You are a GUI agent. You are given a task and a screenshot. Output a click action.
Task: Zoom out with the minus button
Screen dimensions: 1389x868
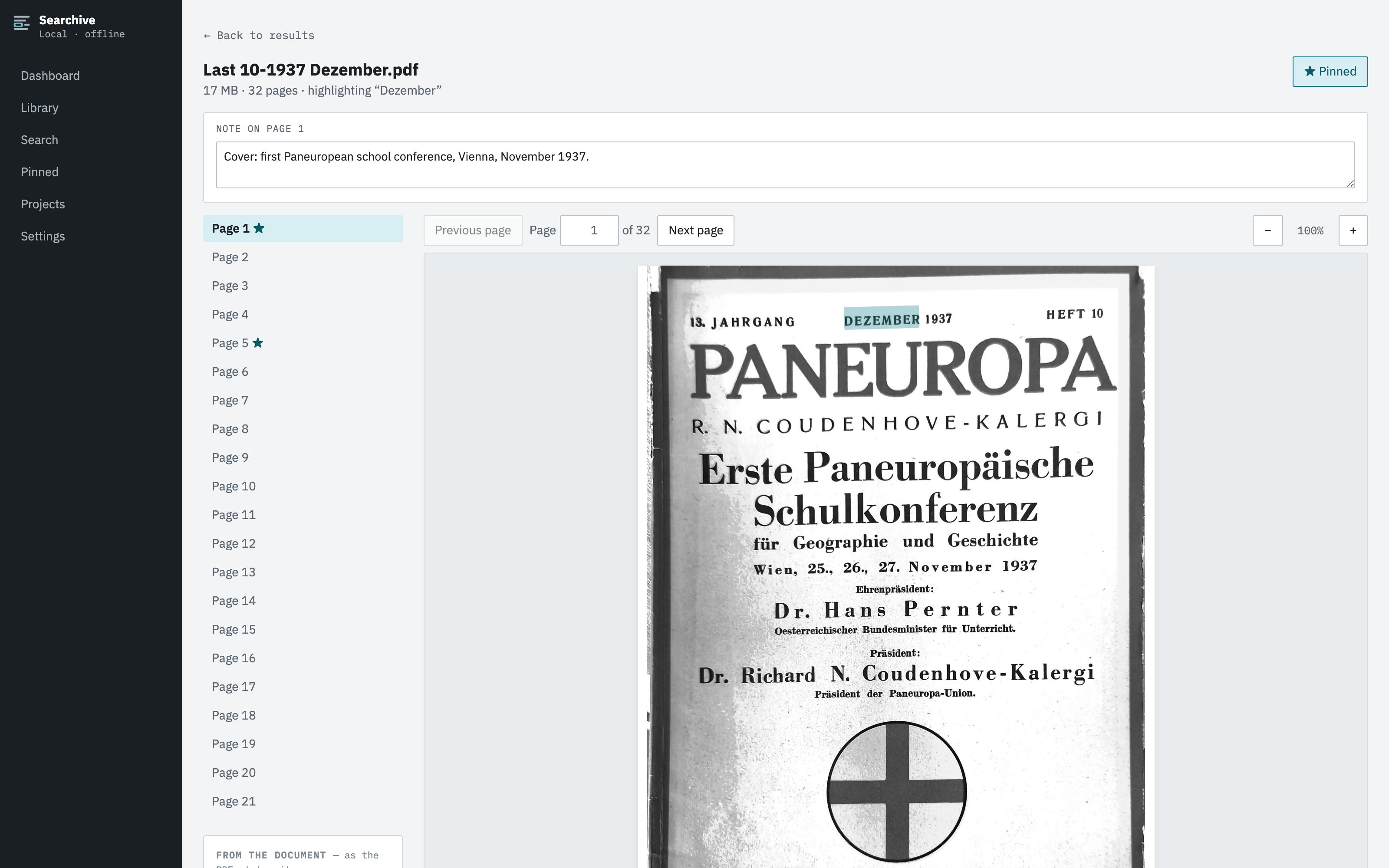(1267, 230)
